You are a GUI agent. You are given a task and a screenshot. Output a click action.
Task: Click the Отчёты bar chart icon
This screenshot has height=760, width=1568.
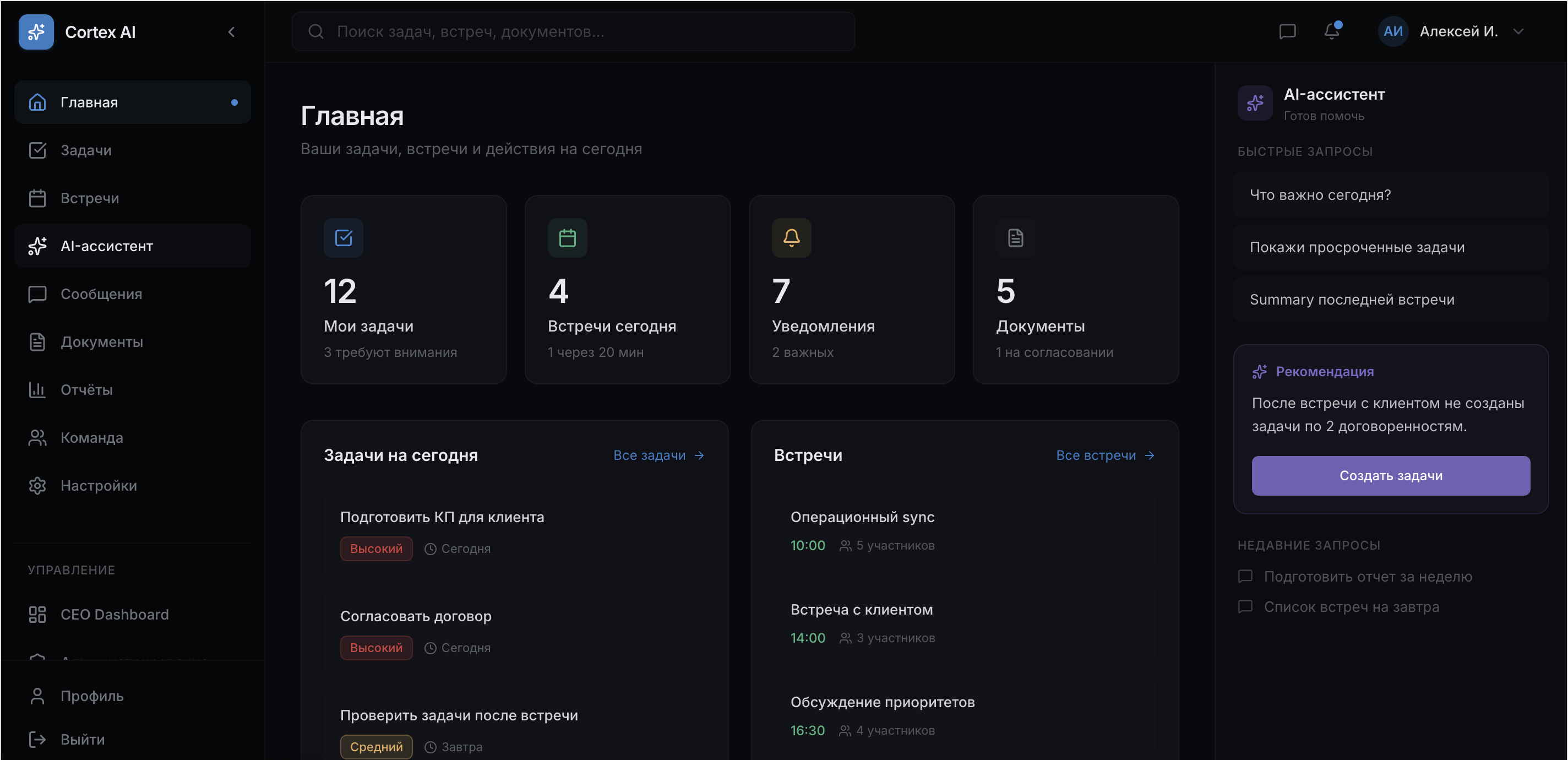(37, 390)
